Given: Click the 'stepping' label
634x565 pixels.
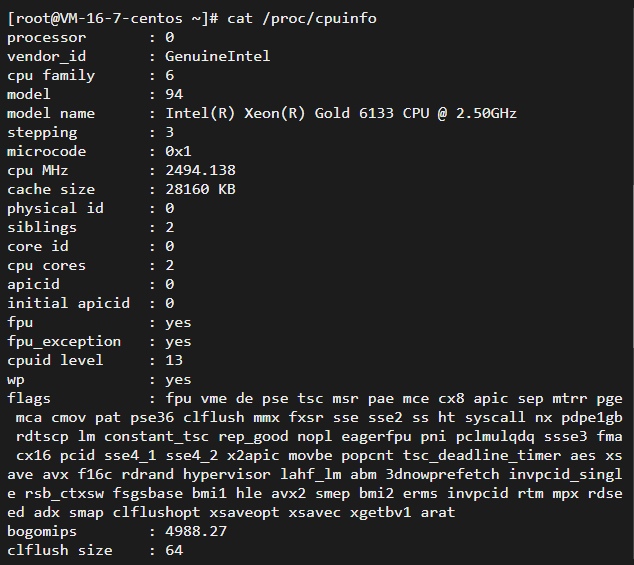Looking at the screenshot, I should (42, 132).
